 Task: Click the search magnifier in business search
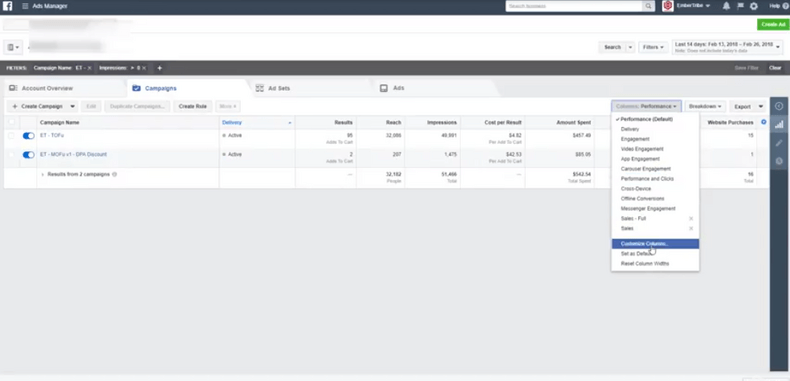tap(649, 6)
